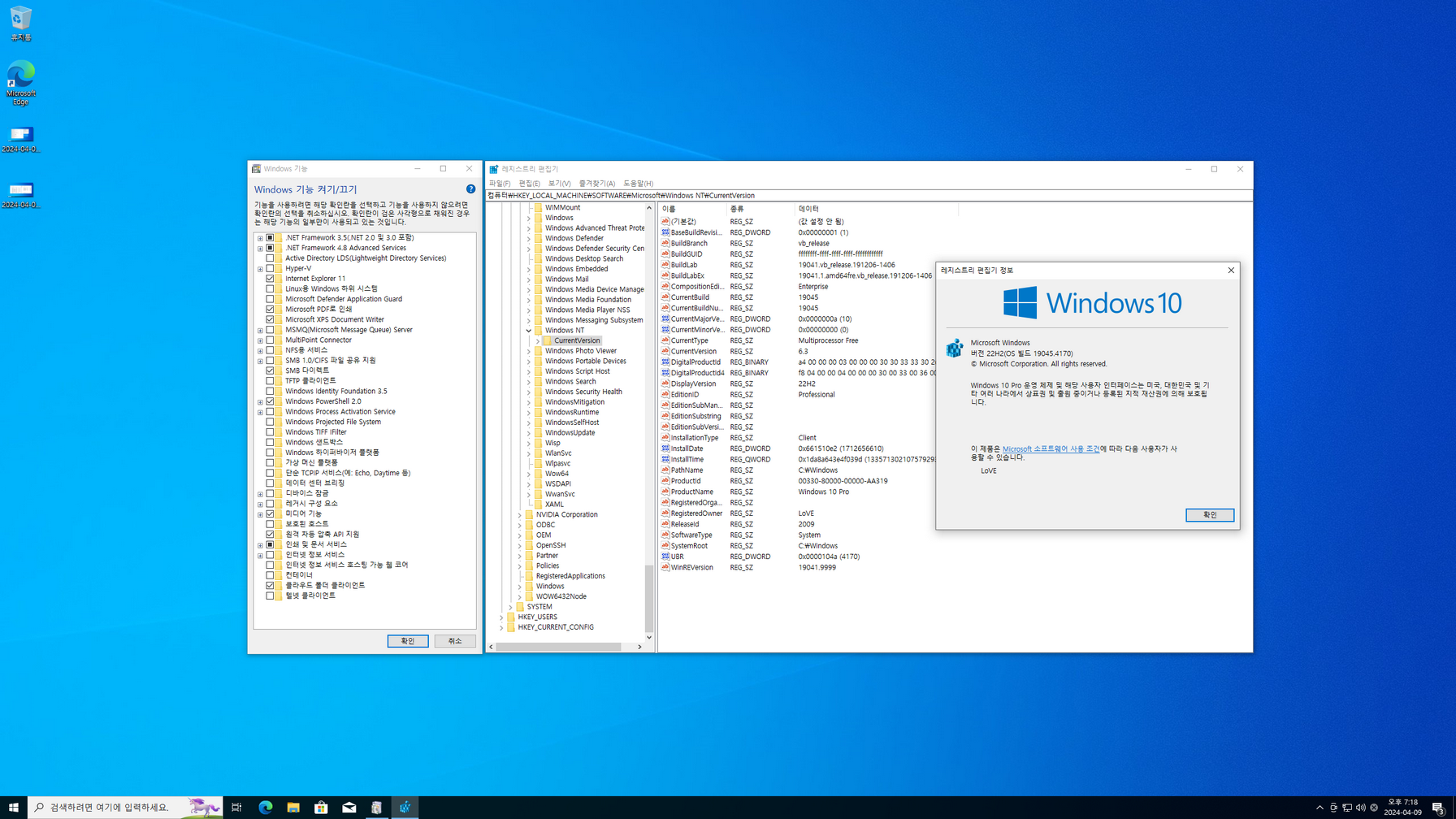The height and width of the screenshot is (819, 1456).
Task: Click the CurrentVersion folder icon in tree
Action: pos(548,340)
